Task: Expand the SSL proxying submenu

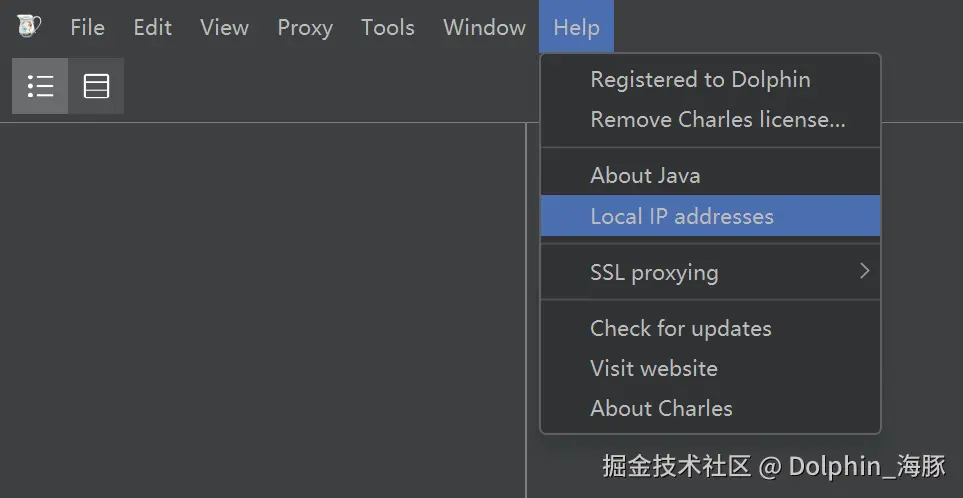Action: click(x=711, y=272)
